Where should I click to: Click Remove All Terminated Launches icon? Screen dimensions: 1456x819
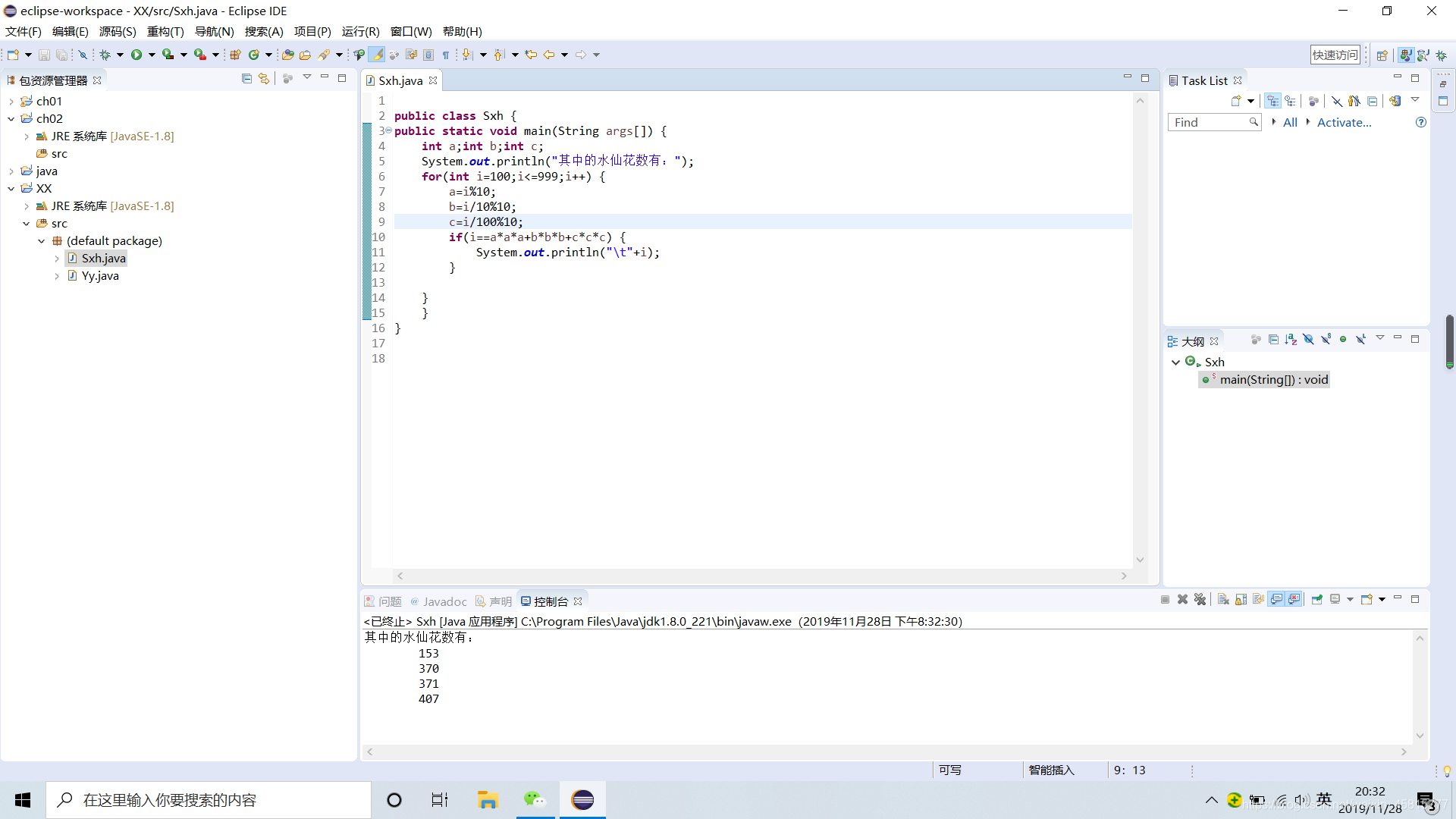pos(1200,599)
